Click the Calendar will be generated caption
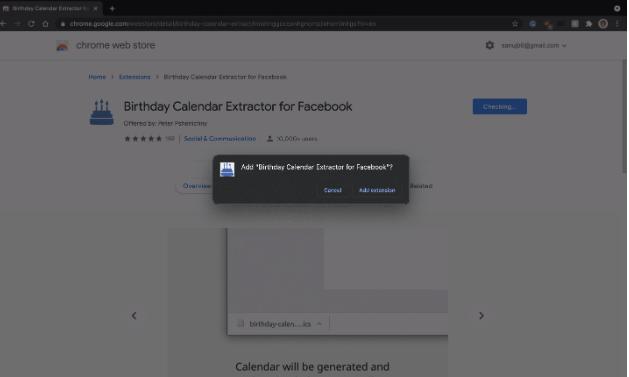The image size is (629, 377). click(x=312, y=367)
